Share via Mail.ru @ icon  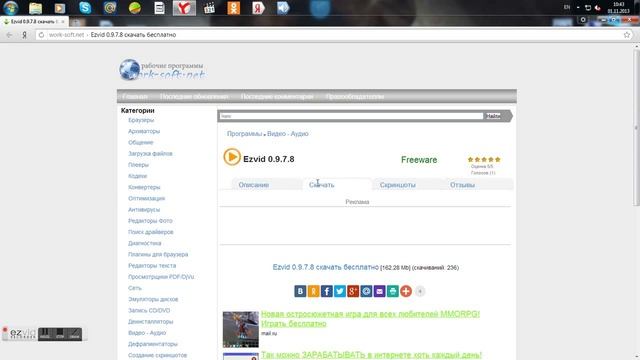coord(366,291)
